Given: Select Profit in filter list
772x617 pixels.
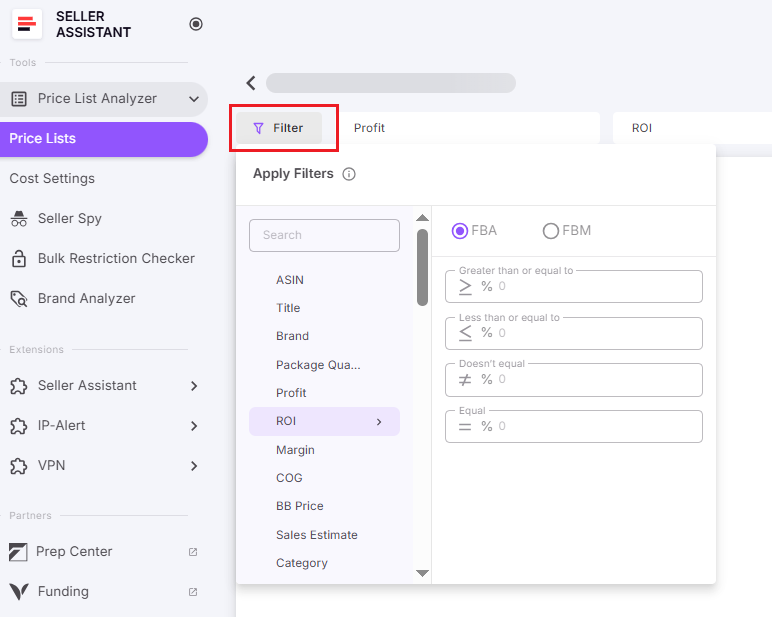Looking at the screenshot, I should click(291, 393).
